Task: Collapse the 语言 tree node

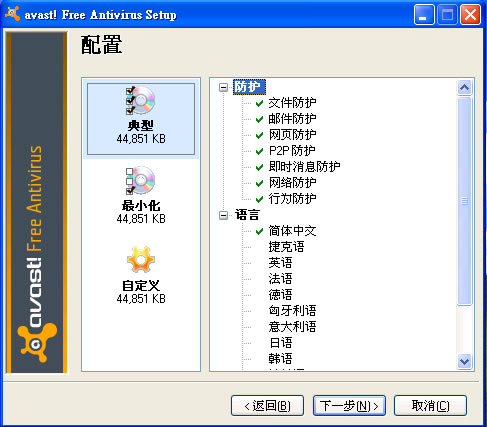Action: tap(223, 215)
